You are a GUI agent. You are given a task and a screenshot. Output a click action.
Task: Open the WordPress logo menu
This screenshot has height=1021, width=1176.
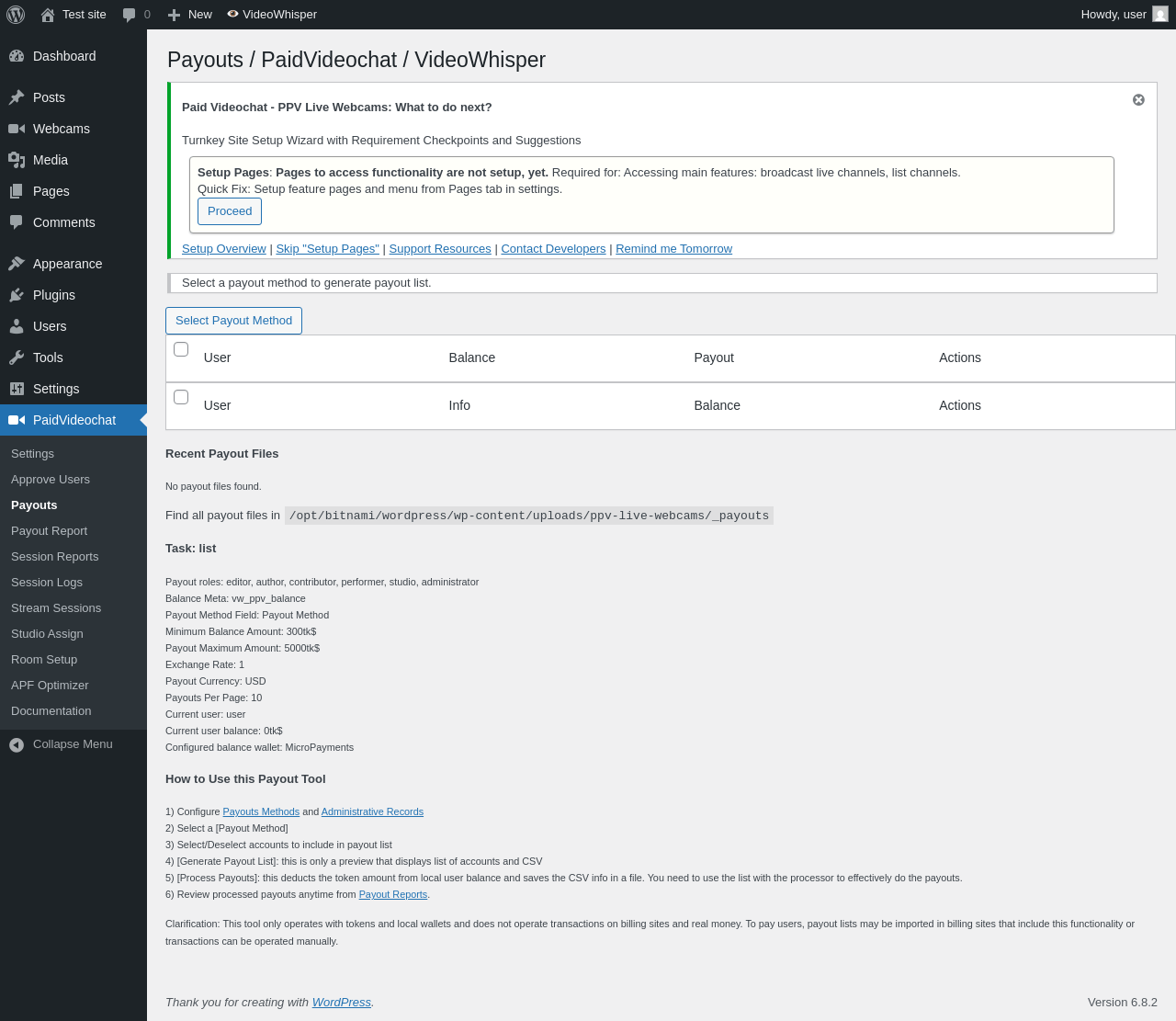pyautogui.click(x=16, y=15)
